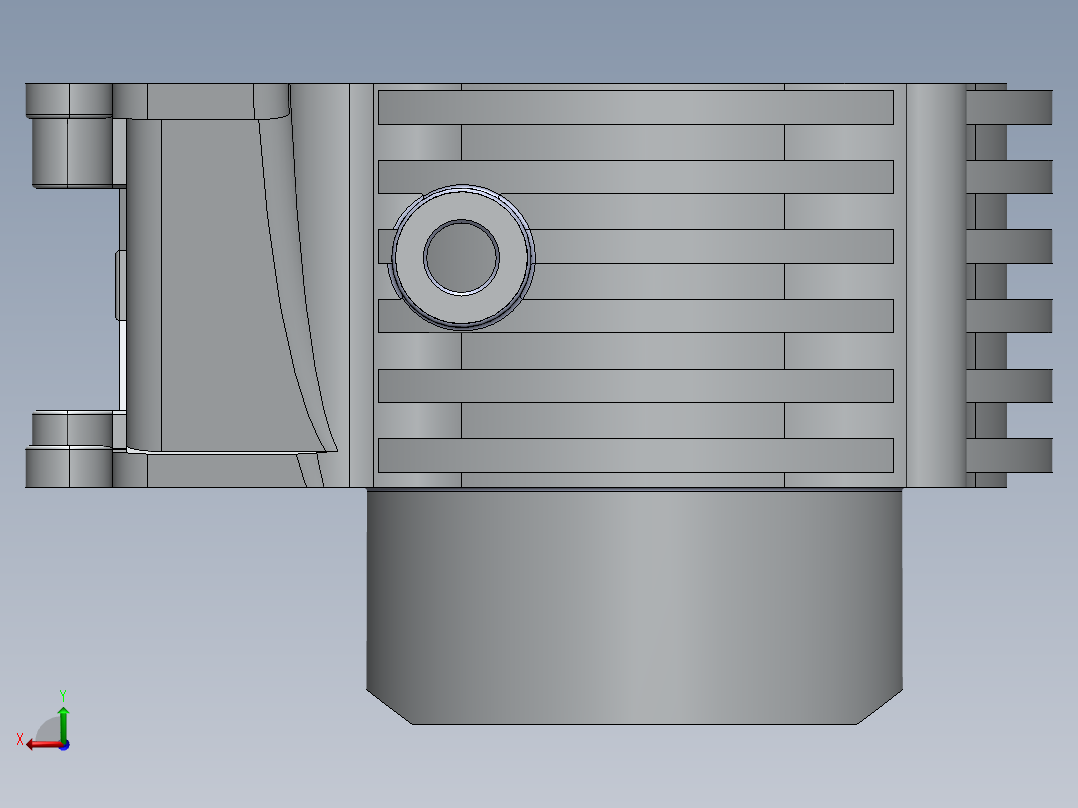Click the red X axis arrow of the orientation triad
1078x808 pixels.
coord(43,745)
